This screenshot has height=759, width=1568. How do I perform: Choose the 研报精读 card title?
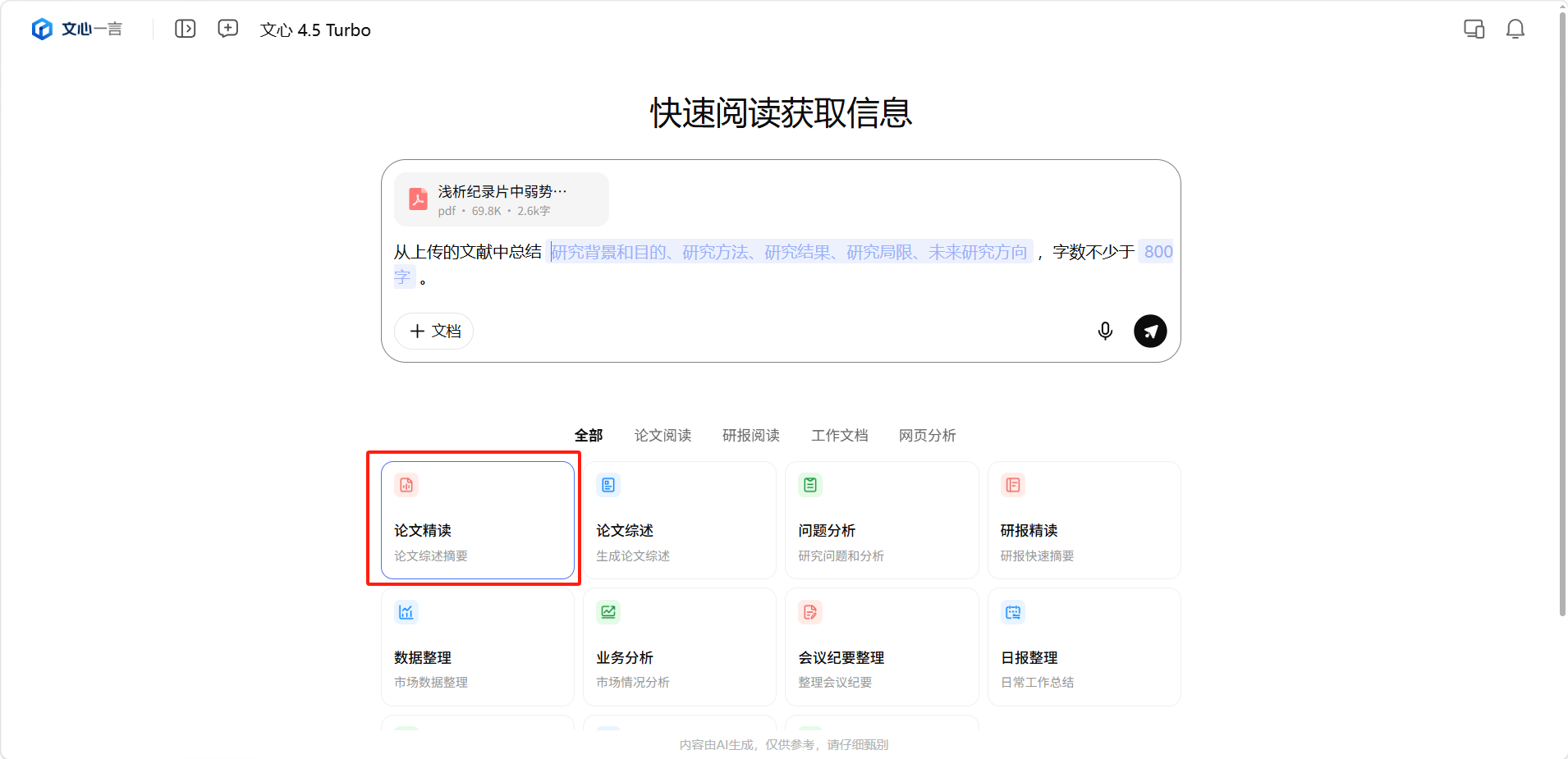1029,531
